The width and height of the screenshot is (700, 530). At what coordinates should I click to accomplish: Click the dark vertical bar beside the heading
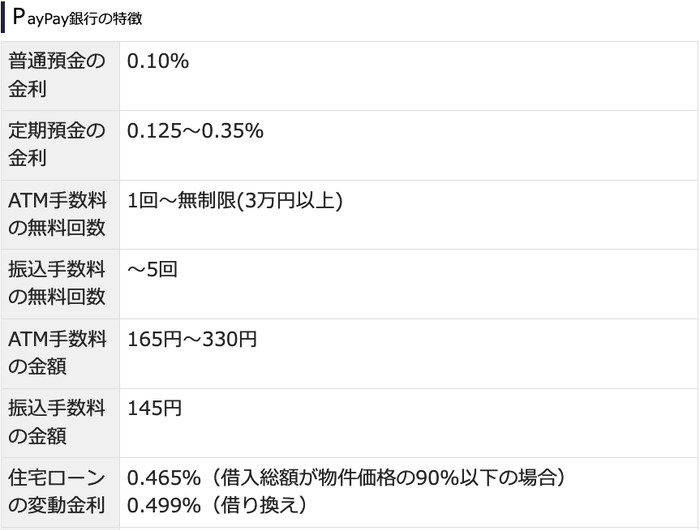click(x=3, y=18)
